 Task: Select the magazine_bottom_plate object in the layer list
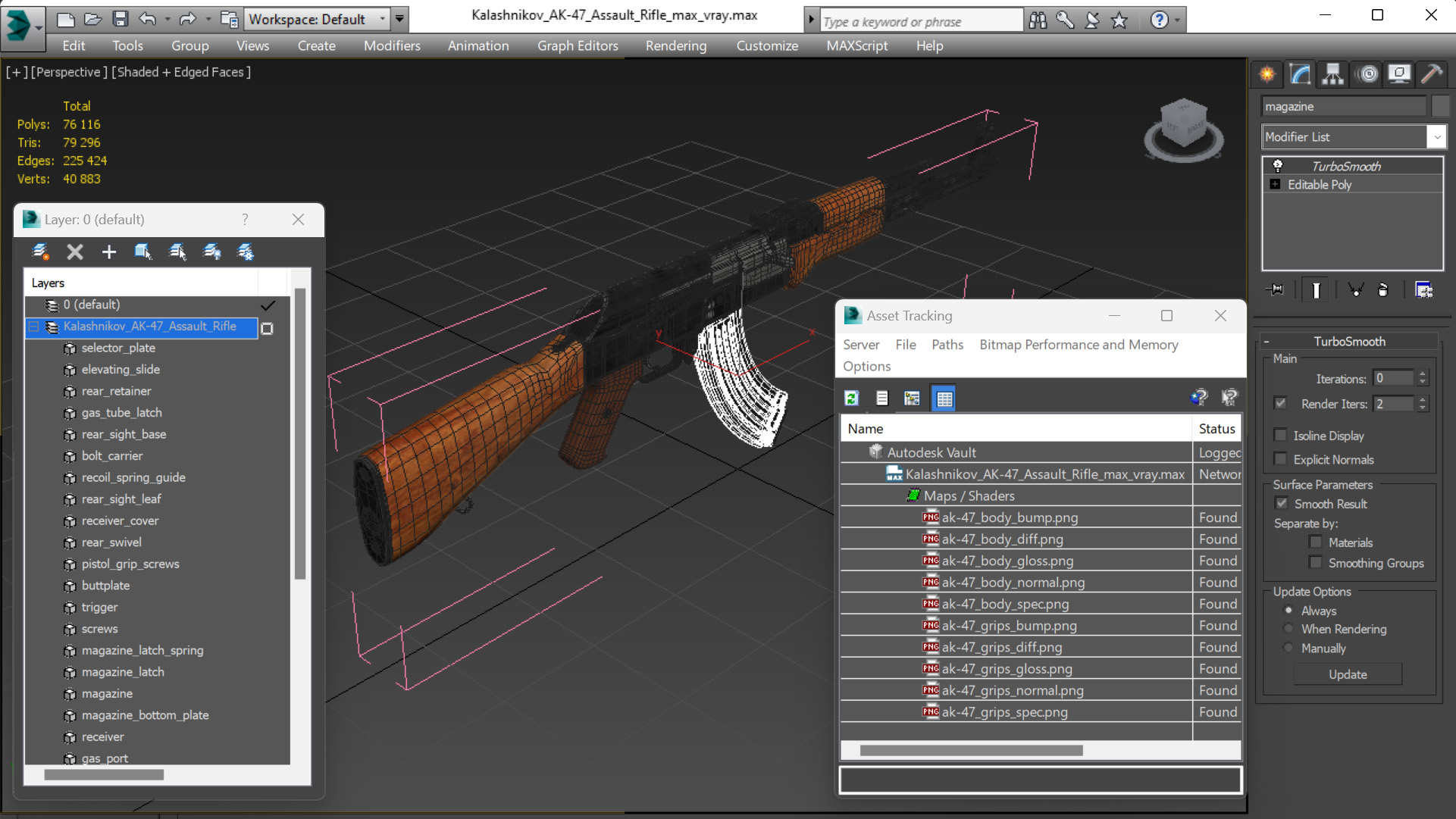[145, 715]
